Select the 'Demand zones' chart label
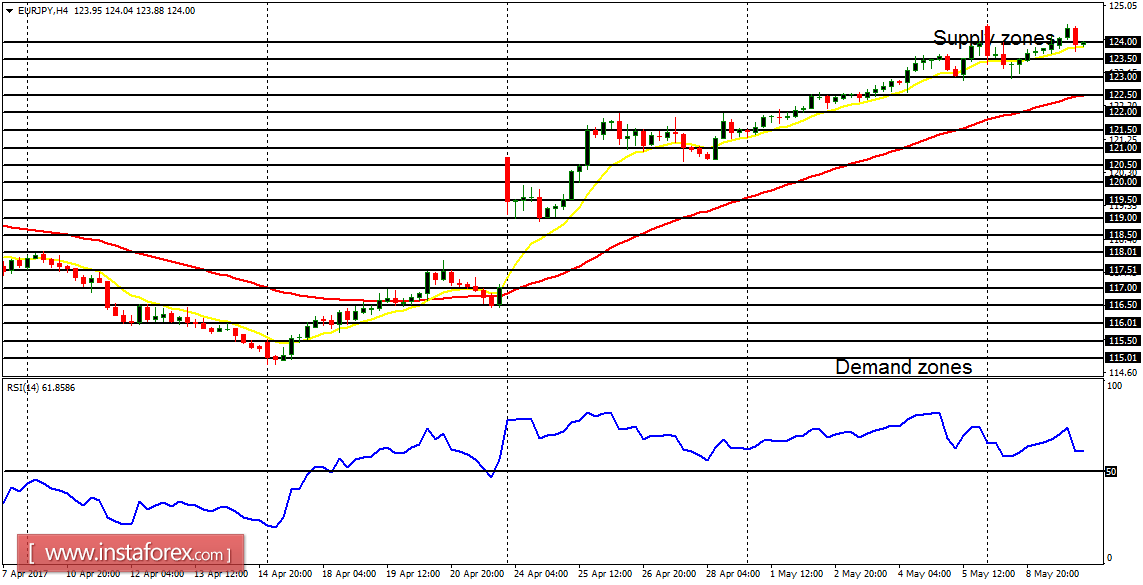The height and width of the screenshot is (585, 1143). point(903,367)
